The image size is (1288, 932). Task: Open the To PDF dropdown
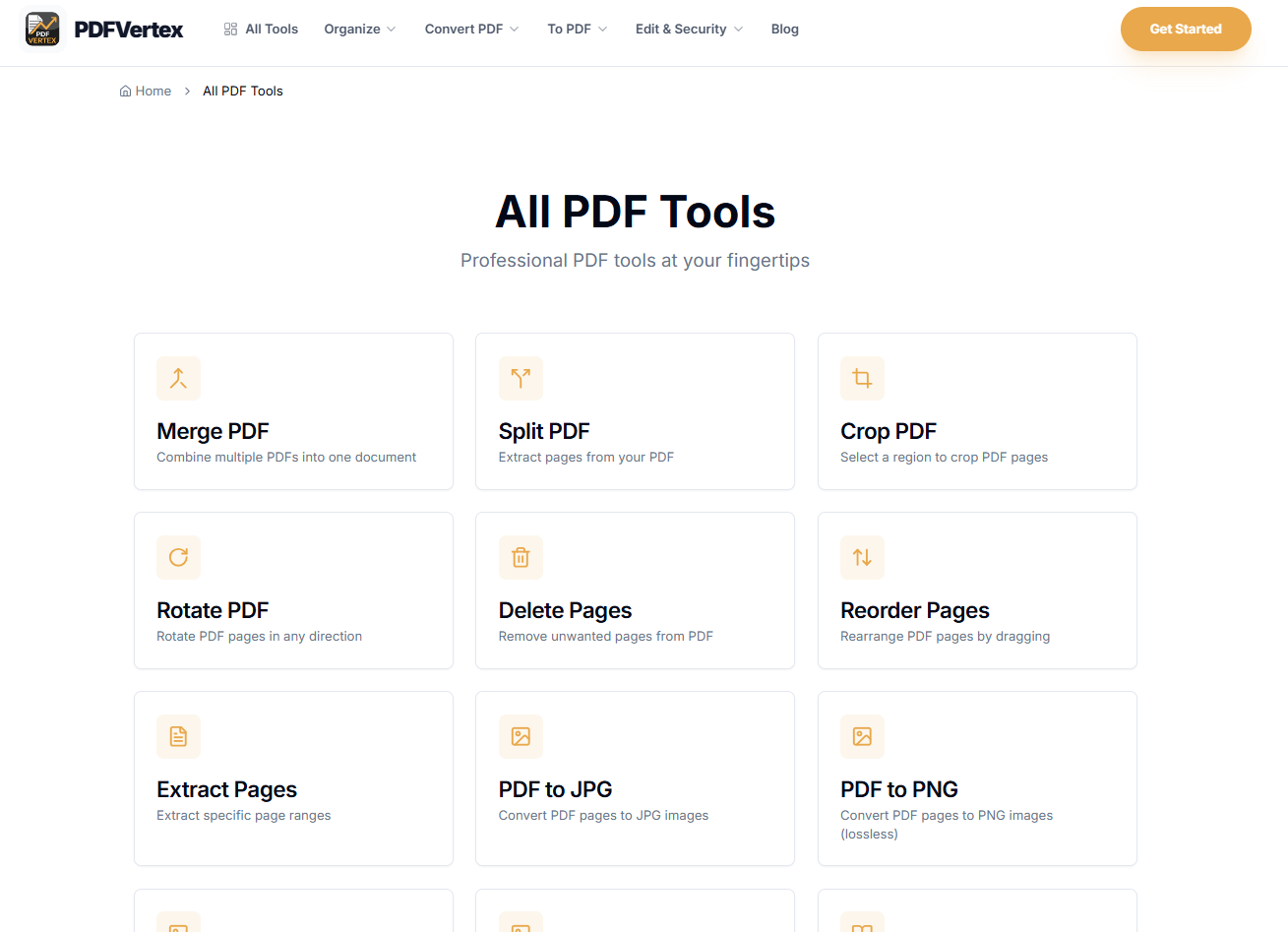(577, 29)
